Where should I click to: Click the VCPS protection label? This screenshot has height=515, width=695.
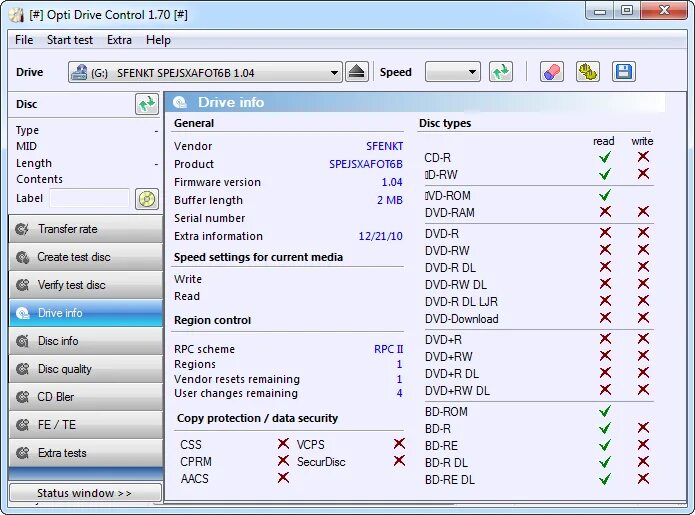coord(310,445)
